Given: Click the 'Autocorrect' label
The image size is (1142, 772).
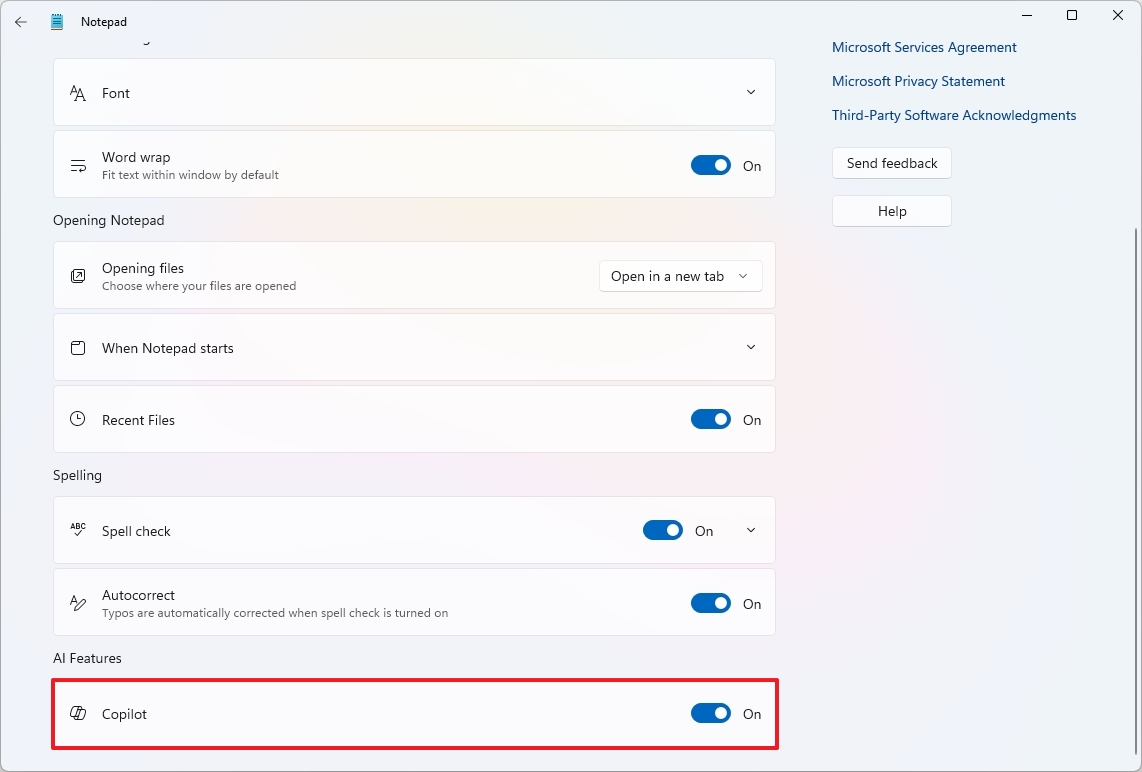Looking at the screenshot, I should pos(138,595).
